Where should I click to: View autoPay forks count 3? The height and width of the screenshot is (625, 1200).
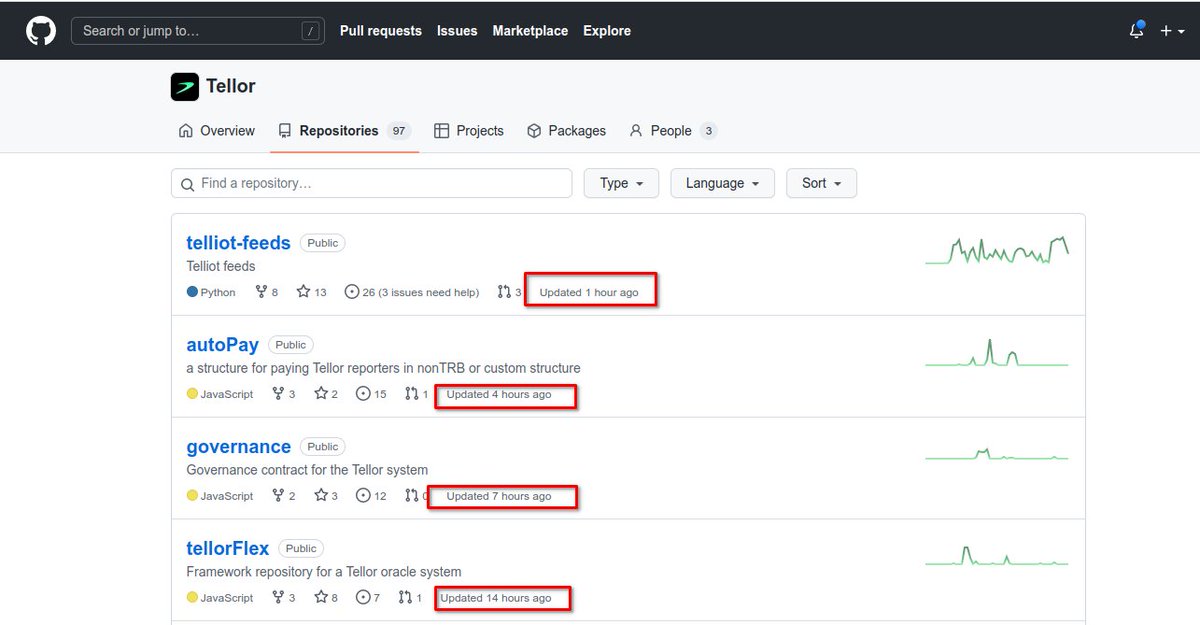[x=284, y=394]
